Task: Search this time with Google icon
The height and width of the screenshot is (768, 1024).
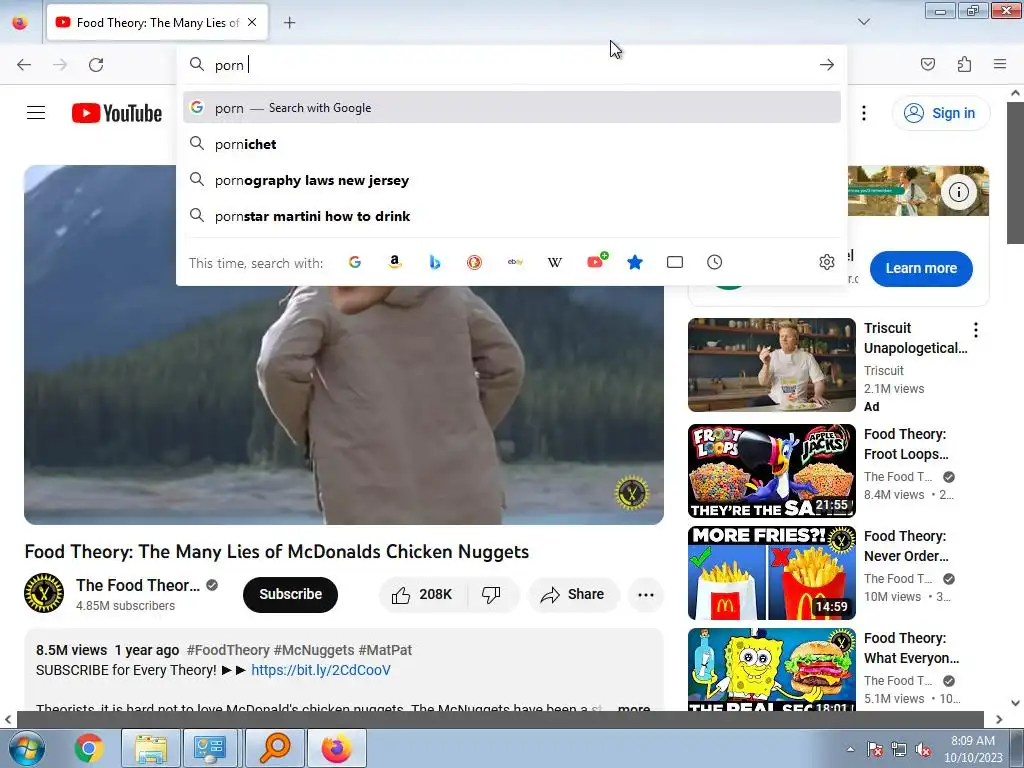Action: [355, 262]
